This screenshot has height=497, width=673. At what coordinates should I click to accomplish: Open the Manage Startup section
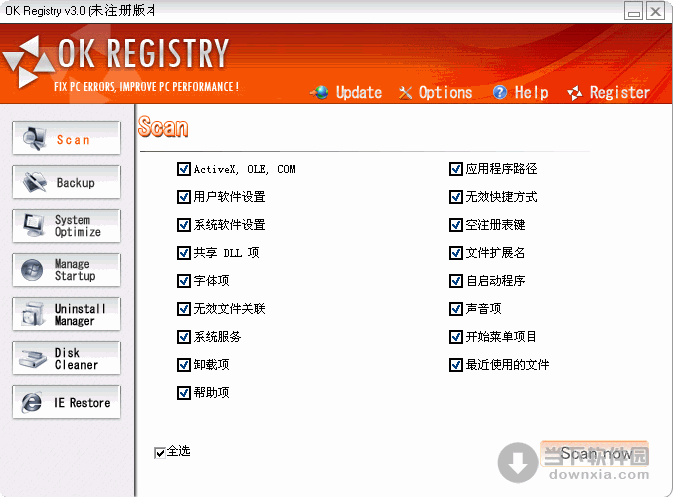click(67, 270)
